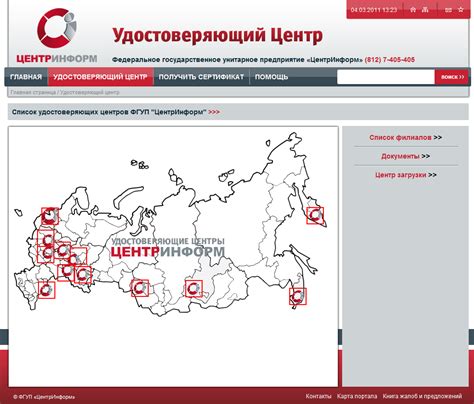Screen dimensions: 474x404
Task: Open the ПОЛУЧИТЬ СЕРТИФИКАТ menu tab
Action: pos(201,77)
